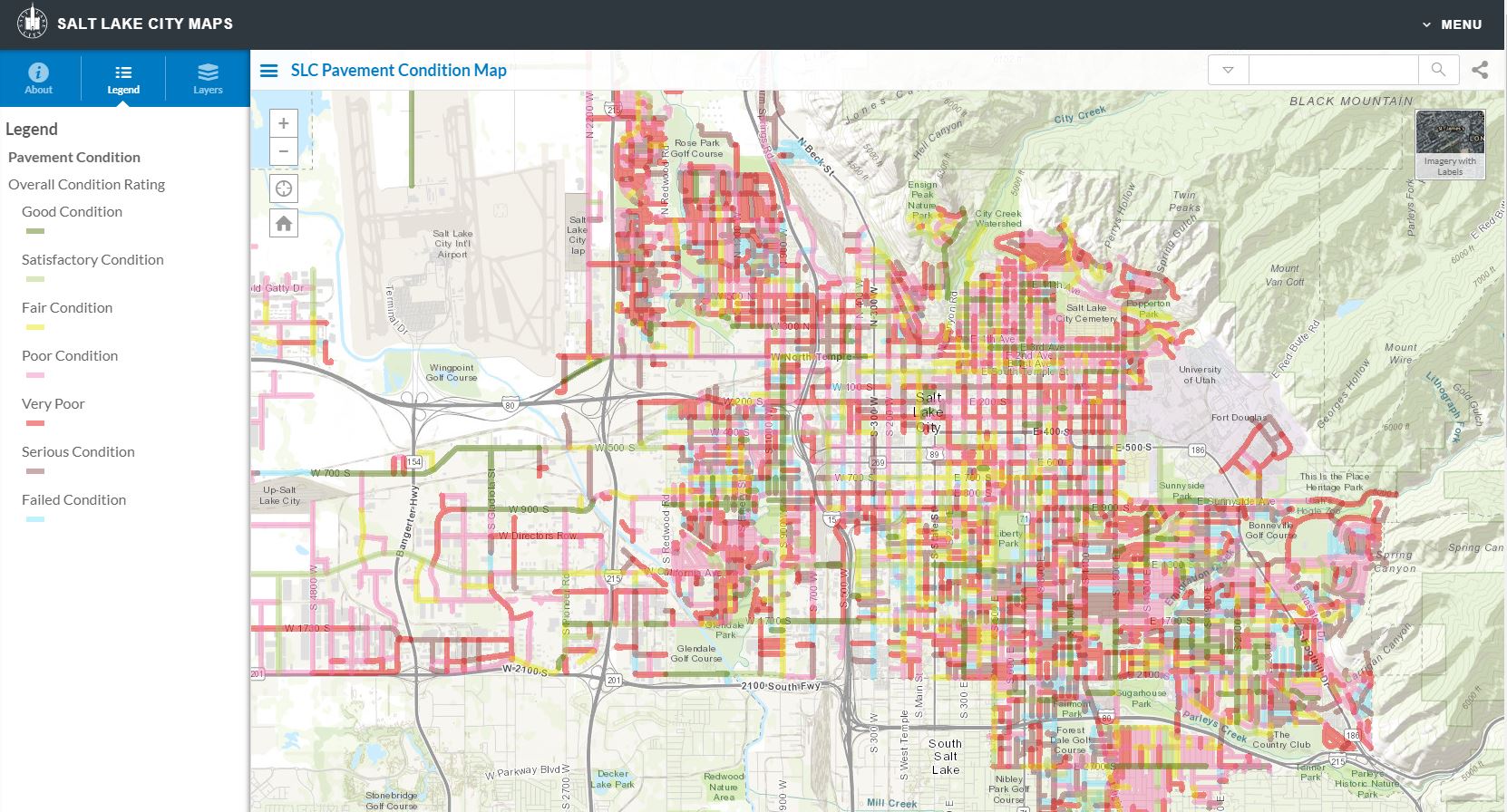This screenshot has width=1507, height=812.
Task: Toggle the hamburger panel menu icon
Action: [x=269, y=71]
